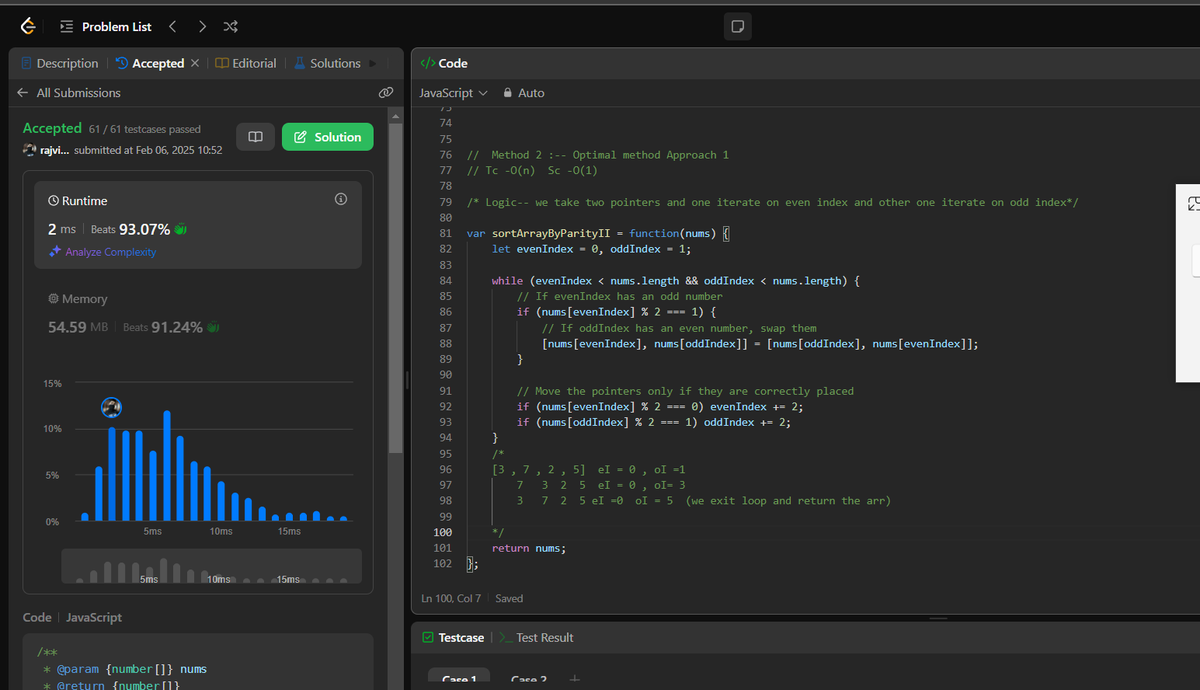Close the Accepted tab
This screenshot has height=690, width=1200.
[195, 63]
